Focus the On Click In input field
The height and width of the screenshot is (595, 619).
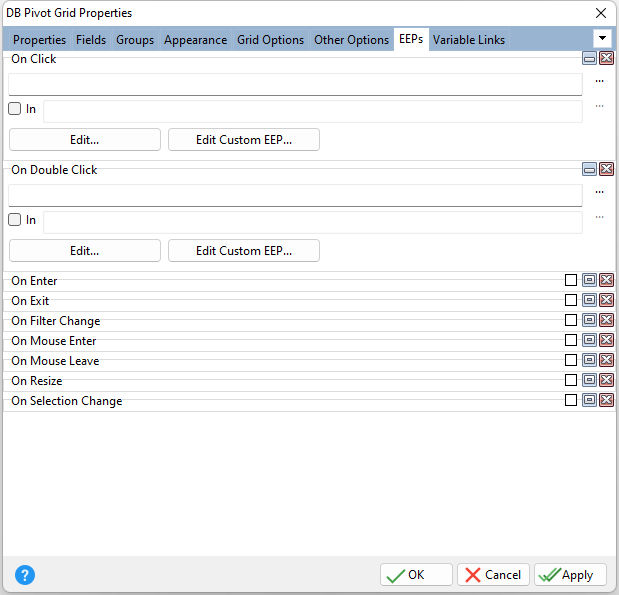coord(313,111)
